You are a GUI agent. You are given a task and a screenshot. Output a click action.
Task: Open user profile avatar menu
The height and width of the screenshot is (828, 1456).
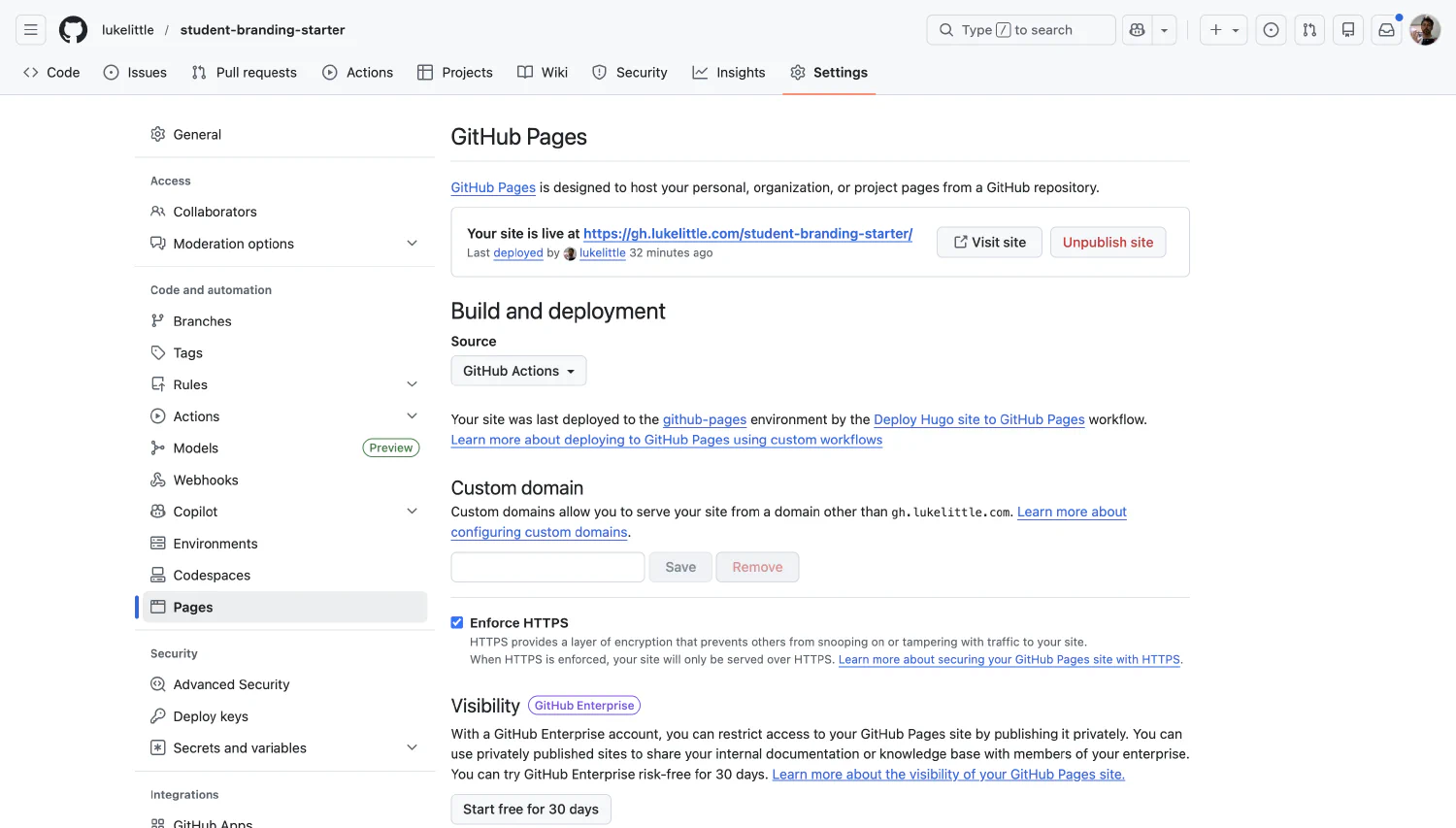coord(1425,30)
